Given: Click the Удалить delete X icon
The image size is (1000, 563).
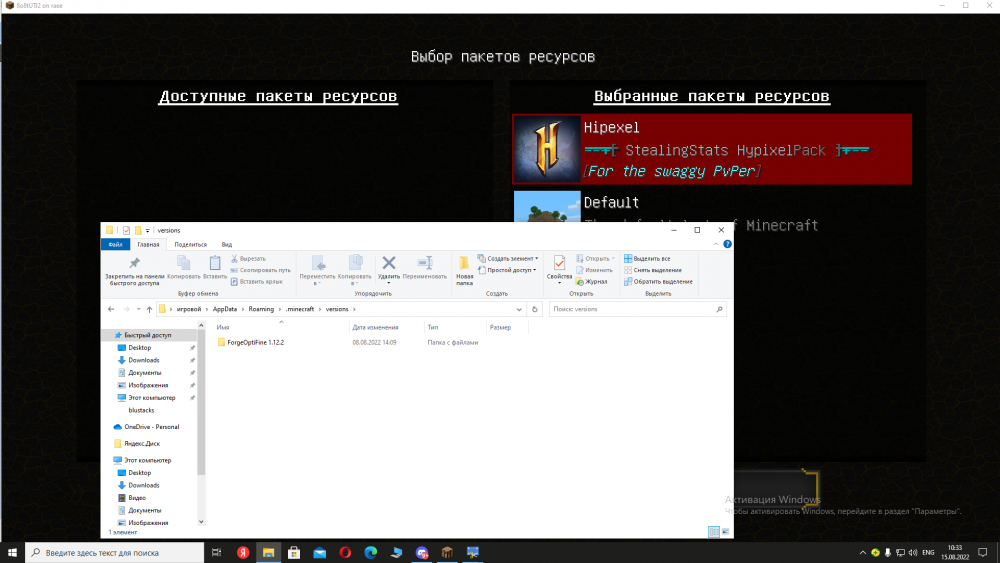Looking at the screenshot, I should [x=388, y=263].
